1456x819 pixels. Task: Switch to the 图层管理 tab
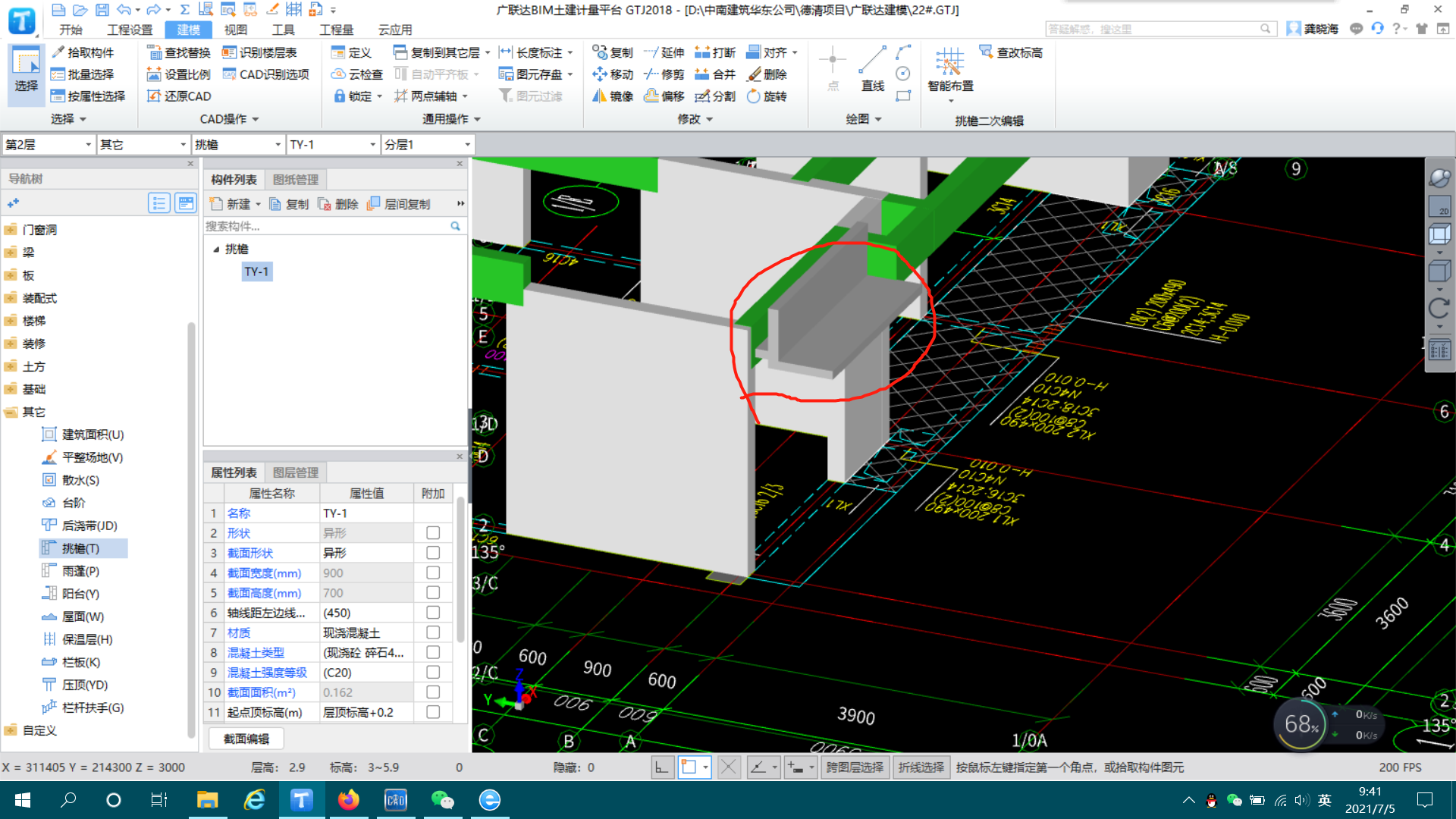[296, 472]
